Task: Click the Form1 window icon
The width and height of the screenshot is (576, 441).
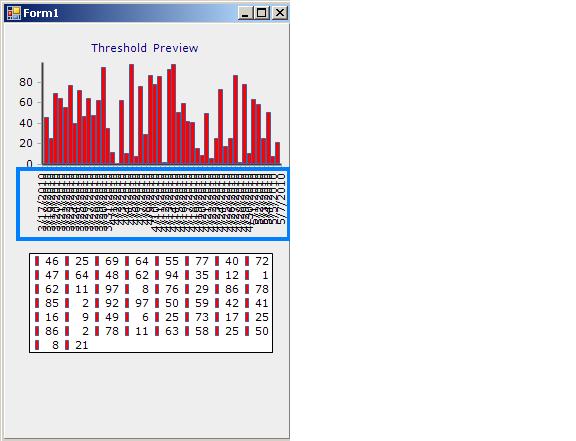Action: coord(14,13)
